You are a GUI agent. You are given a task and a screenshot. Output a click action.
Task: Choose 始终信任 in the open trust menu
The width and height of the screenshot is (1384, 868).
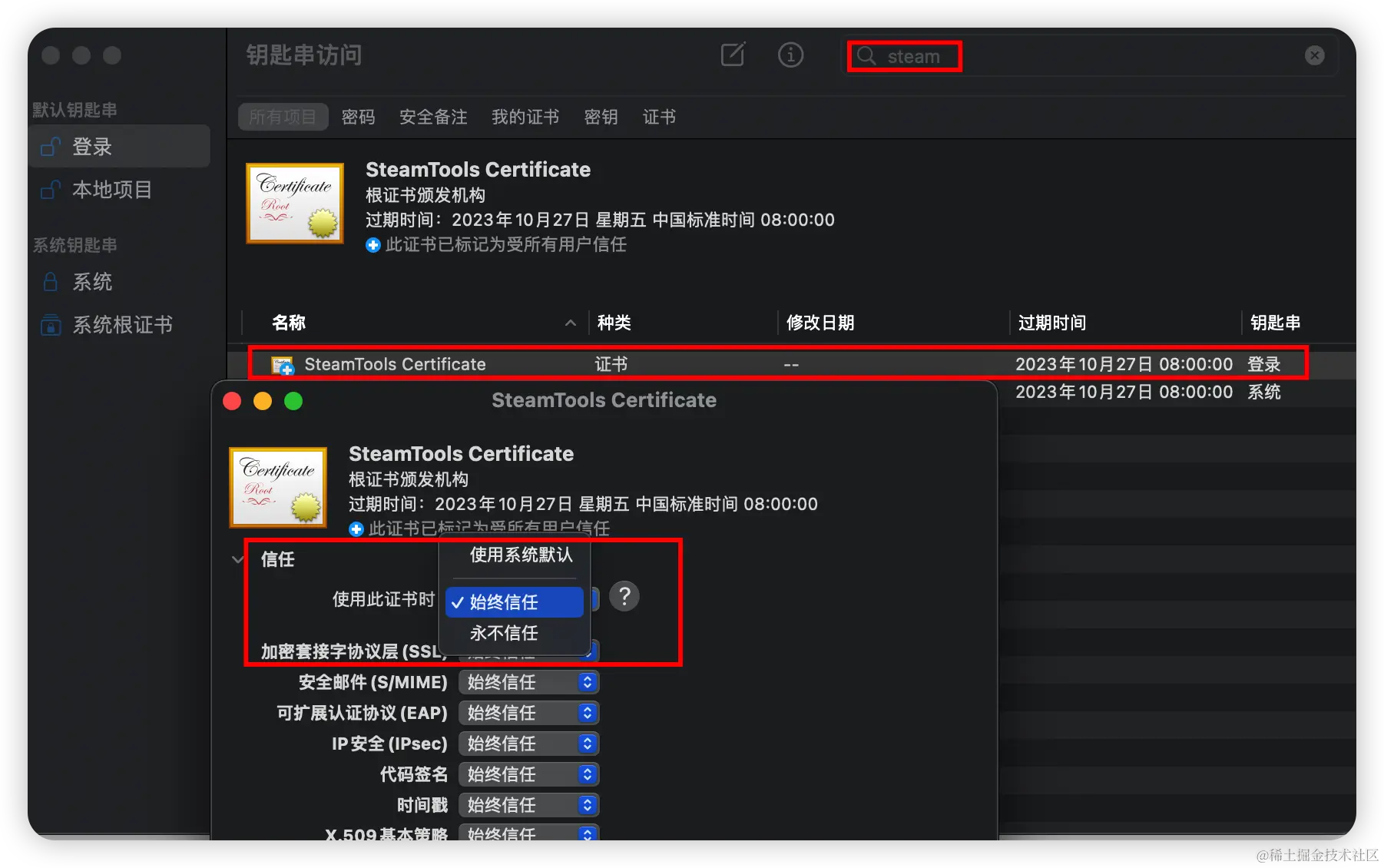click(515, 602)
